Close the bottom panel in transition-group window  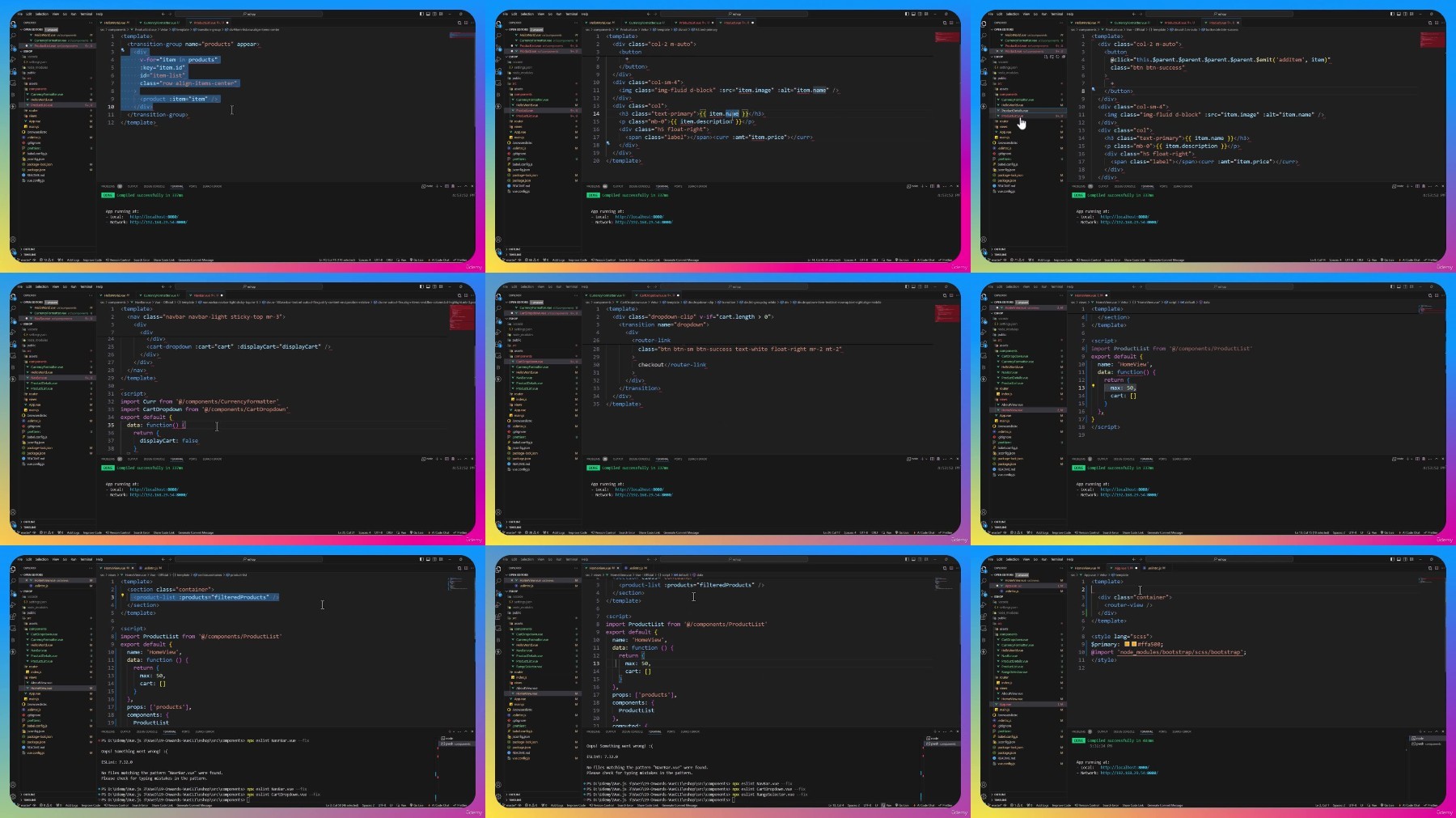pos(472,186)
